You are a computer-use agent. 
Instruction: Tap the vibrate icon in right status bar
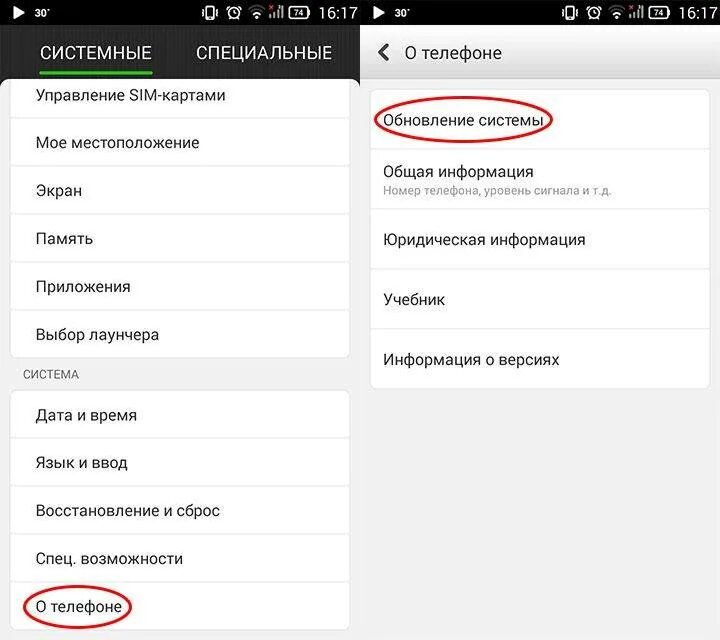(570, 12)
